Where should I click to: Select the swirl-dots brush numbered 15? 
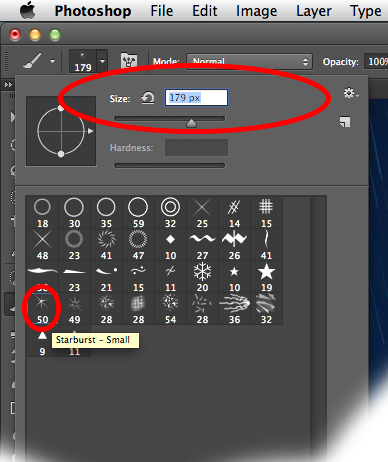coord(138,277)
